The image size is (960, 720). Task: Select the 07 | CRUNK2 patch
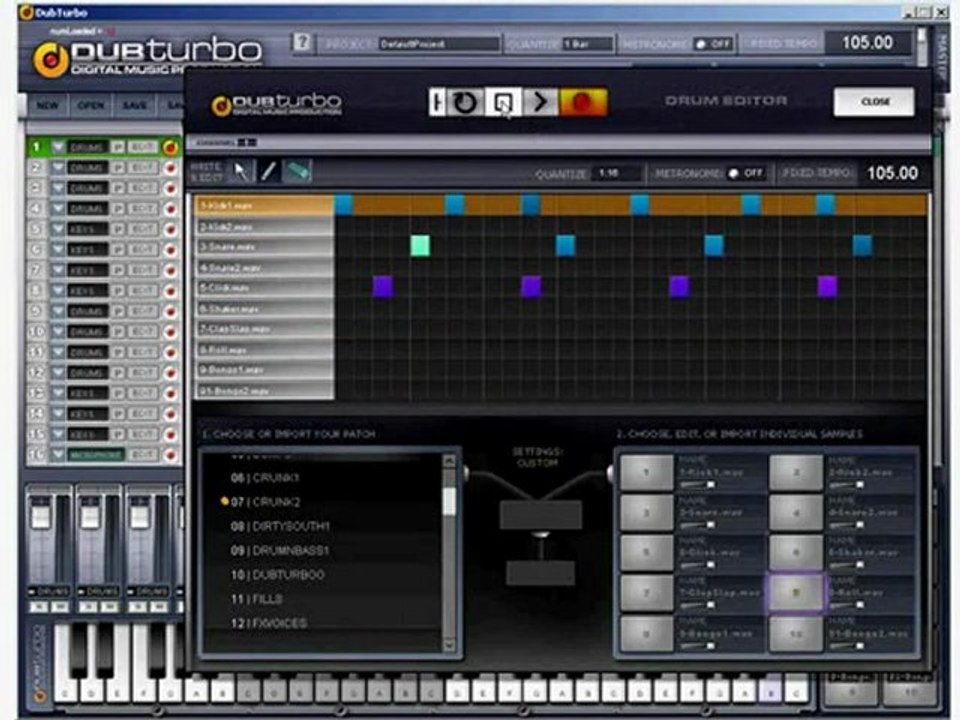(266, 502)
